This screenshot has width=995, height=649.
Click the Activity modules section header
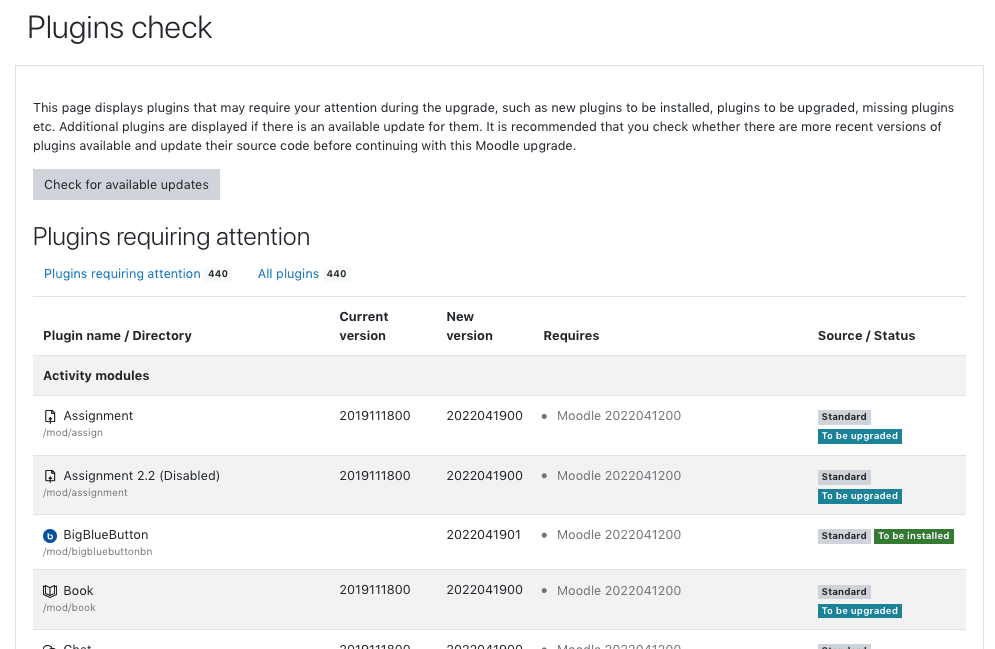tap(95, 375)
